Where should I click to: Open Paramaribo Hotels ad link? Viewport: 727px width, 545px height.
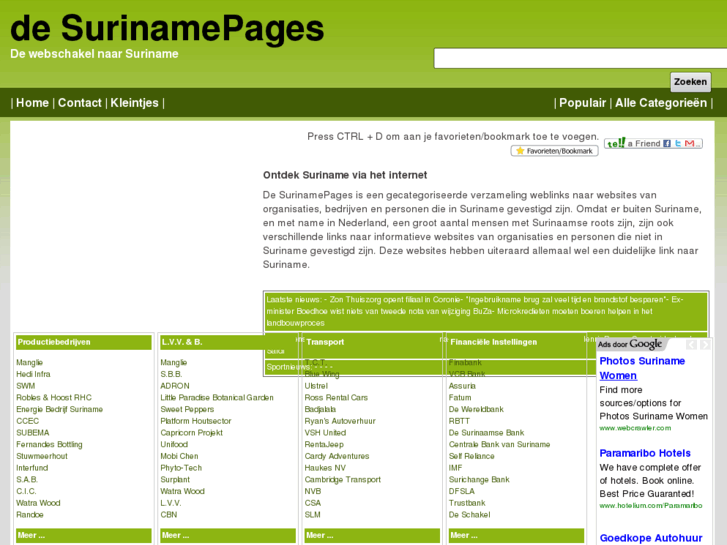coord(645,453)
